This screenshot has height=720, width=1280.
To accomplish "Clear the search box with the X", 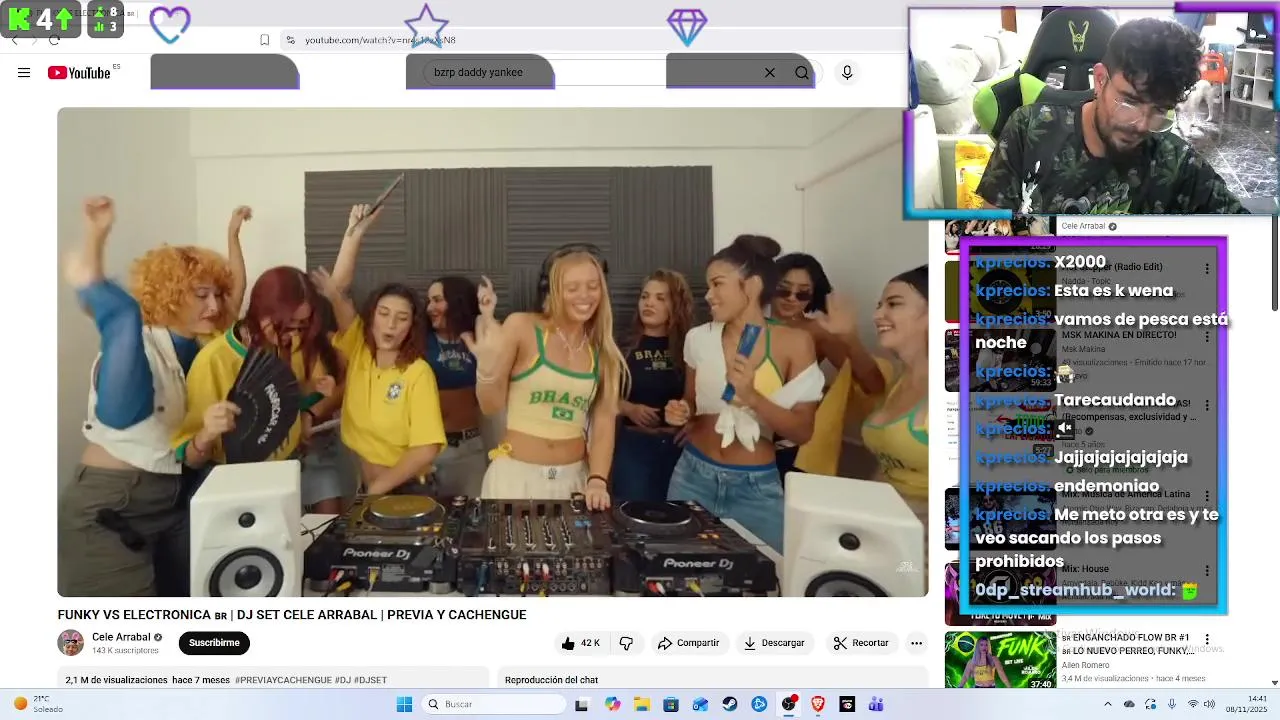I will point(770,72).
